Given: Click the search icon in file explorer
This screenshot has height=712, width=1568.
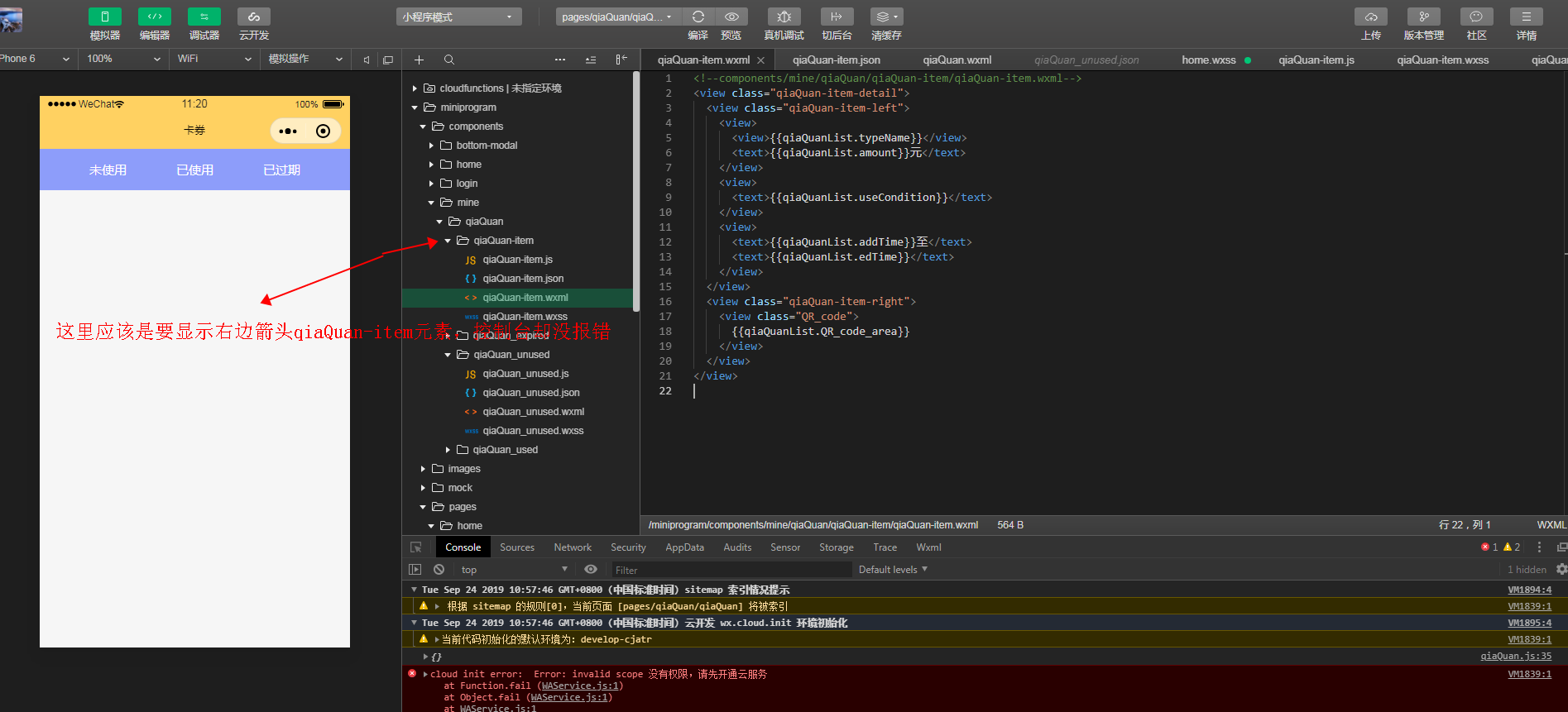Looking at the screenshot, I should (x=448, y=60).
